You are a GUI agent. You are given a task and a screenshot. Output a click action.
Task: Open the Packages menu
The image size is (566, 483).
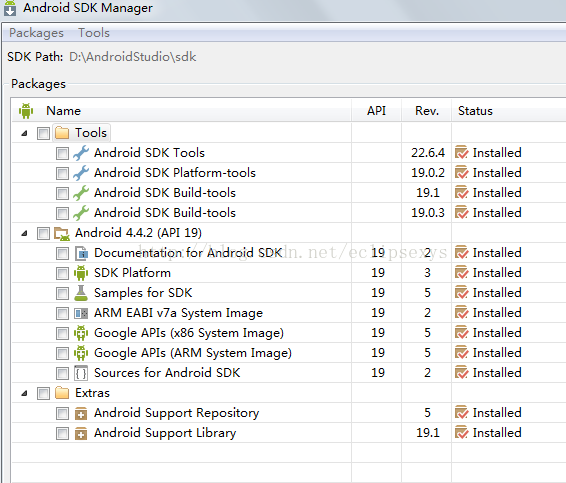(36, 33)
